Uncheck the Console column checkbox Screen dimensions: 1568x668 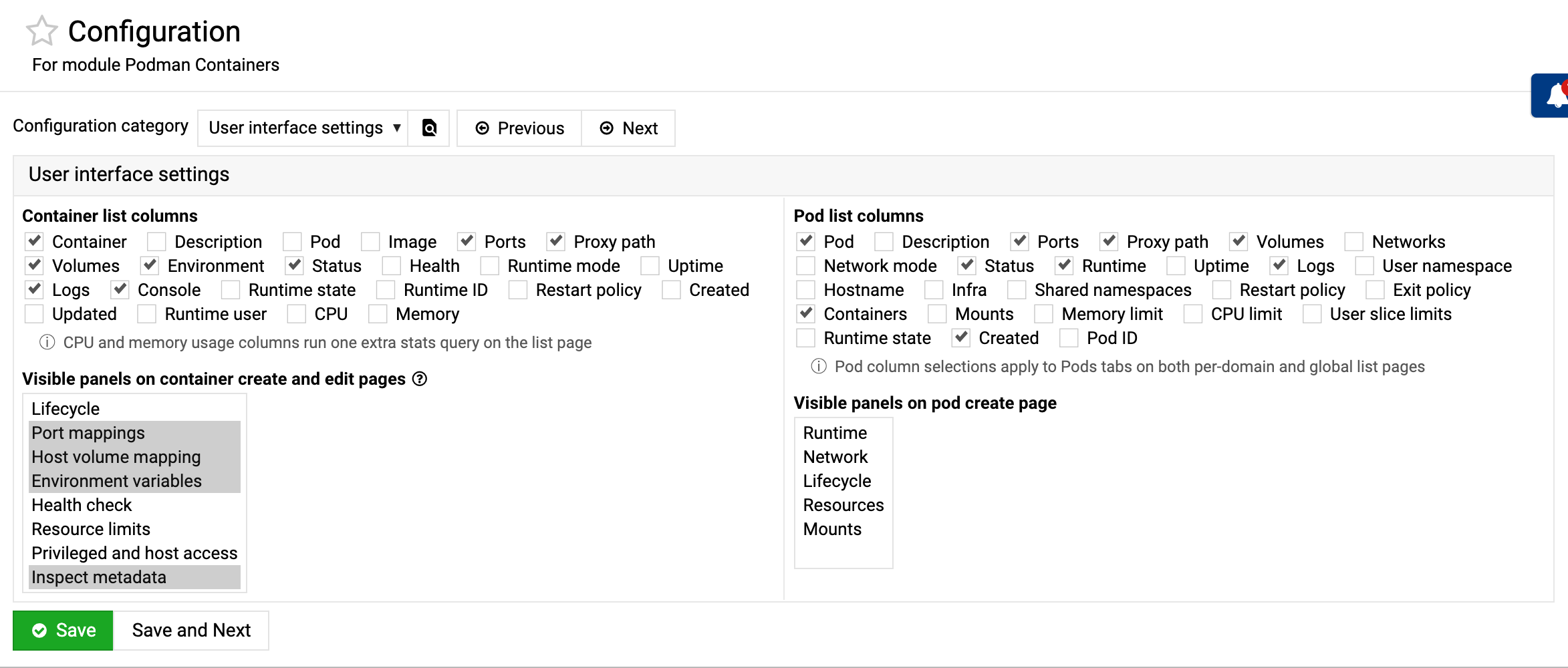[120, 290]
